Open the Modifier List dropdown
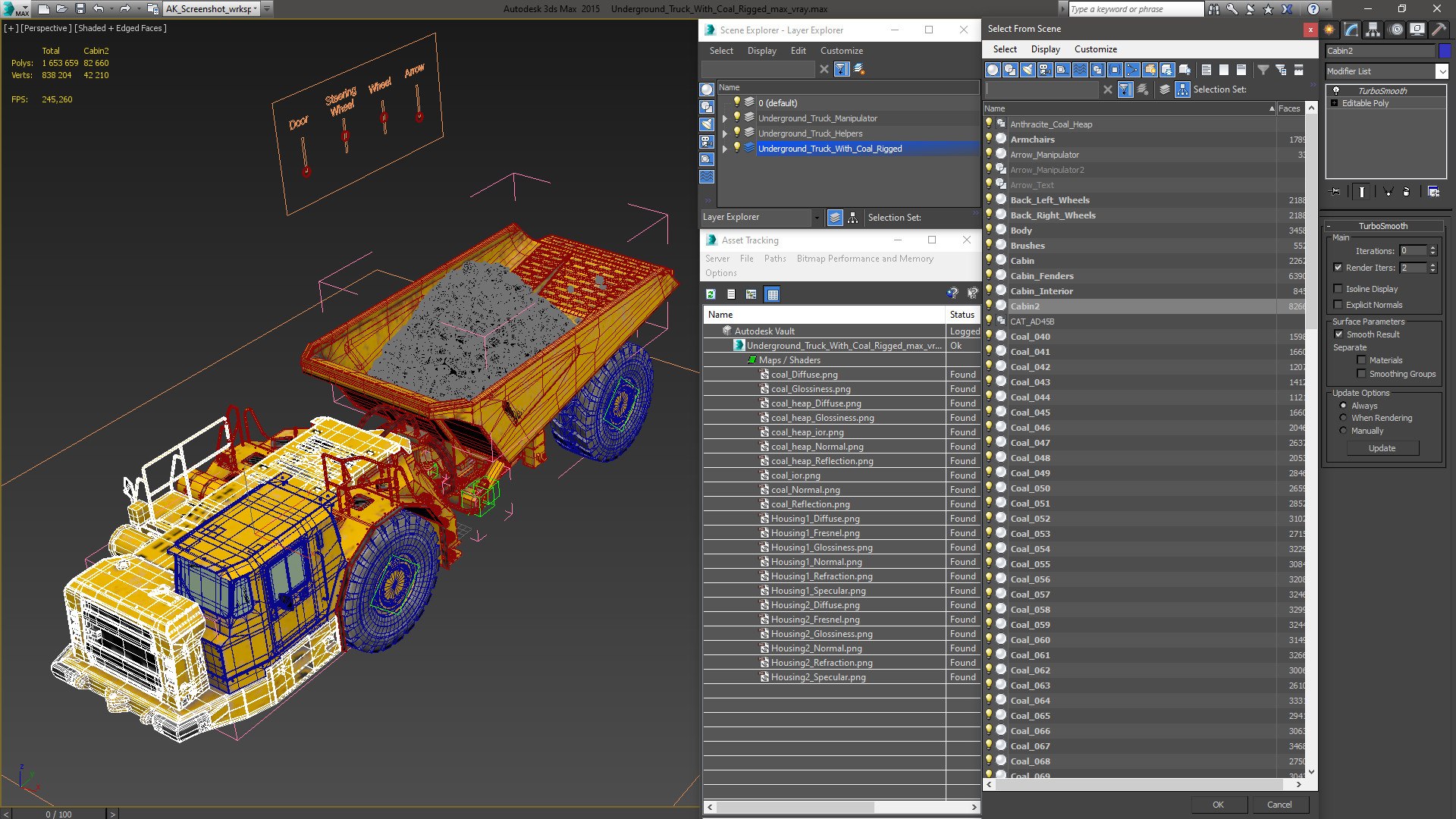This screenshot has width=1456, height=819. click(x=1441, y=71)
